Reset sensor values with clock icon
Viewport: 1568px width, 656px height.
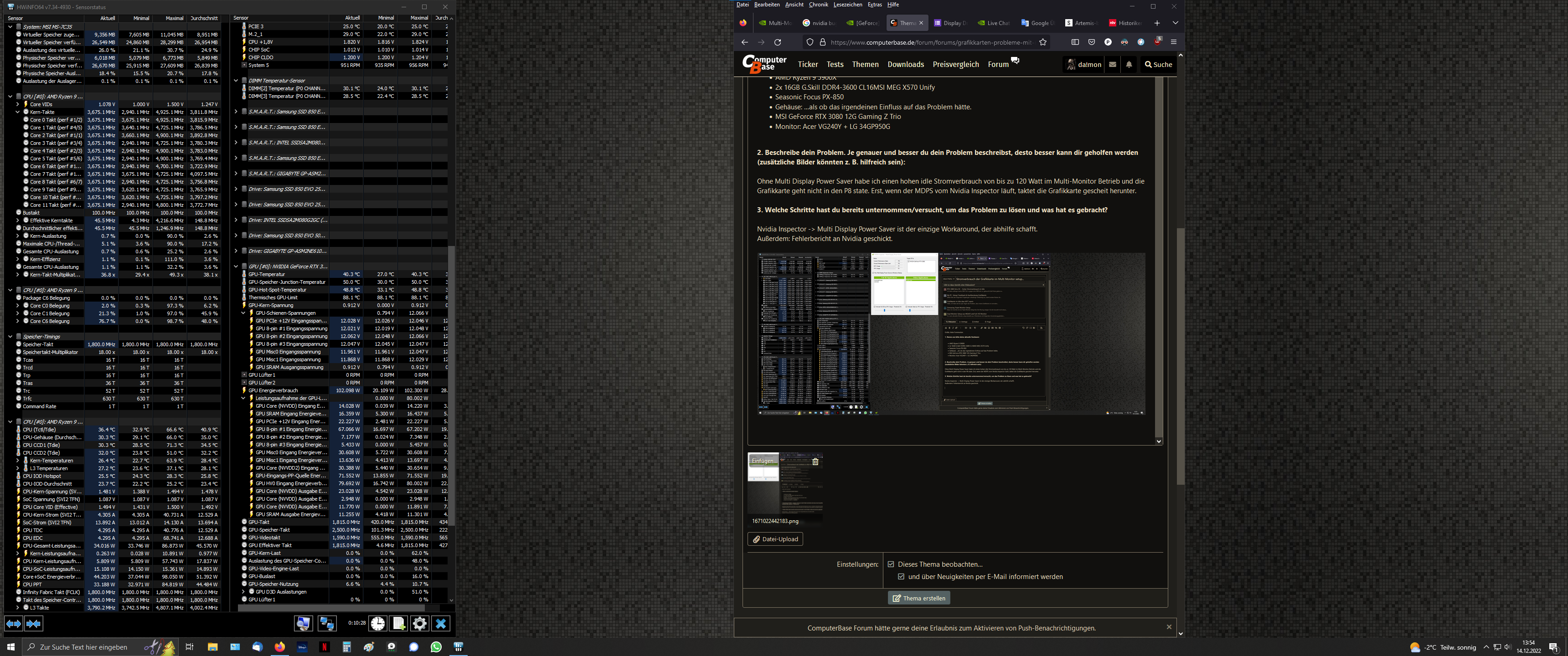[x=378, y=623]
